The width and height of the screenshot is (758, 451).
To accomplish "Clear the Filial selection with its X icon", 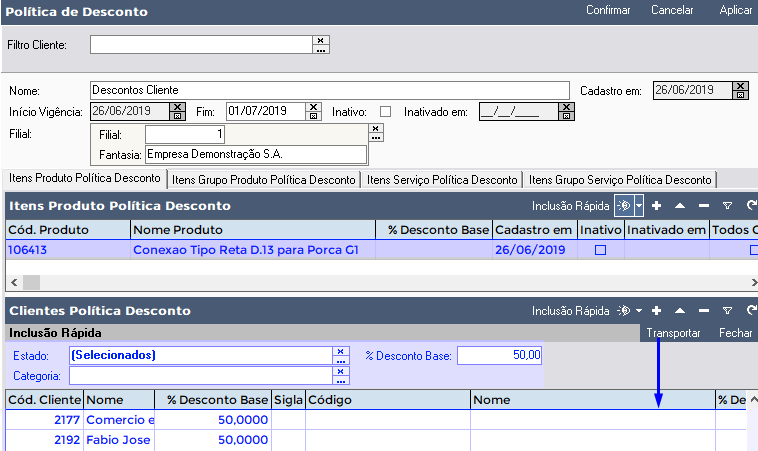I will [x=376, y=128].
